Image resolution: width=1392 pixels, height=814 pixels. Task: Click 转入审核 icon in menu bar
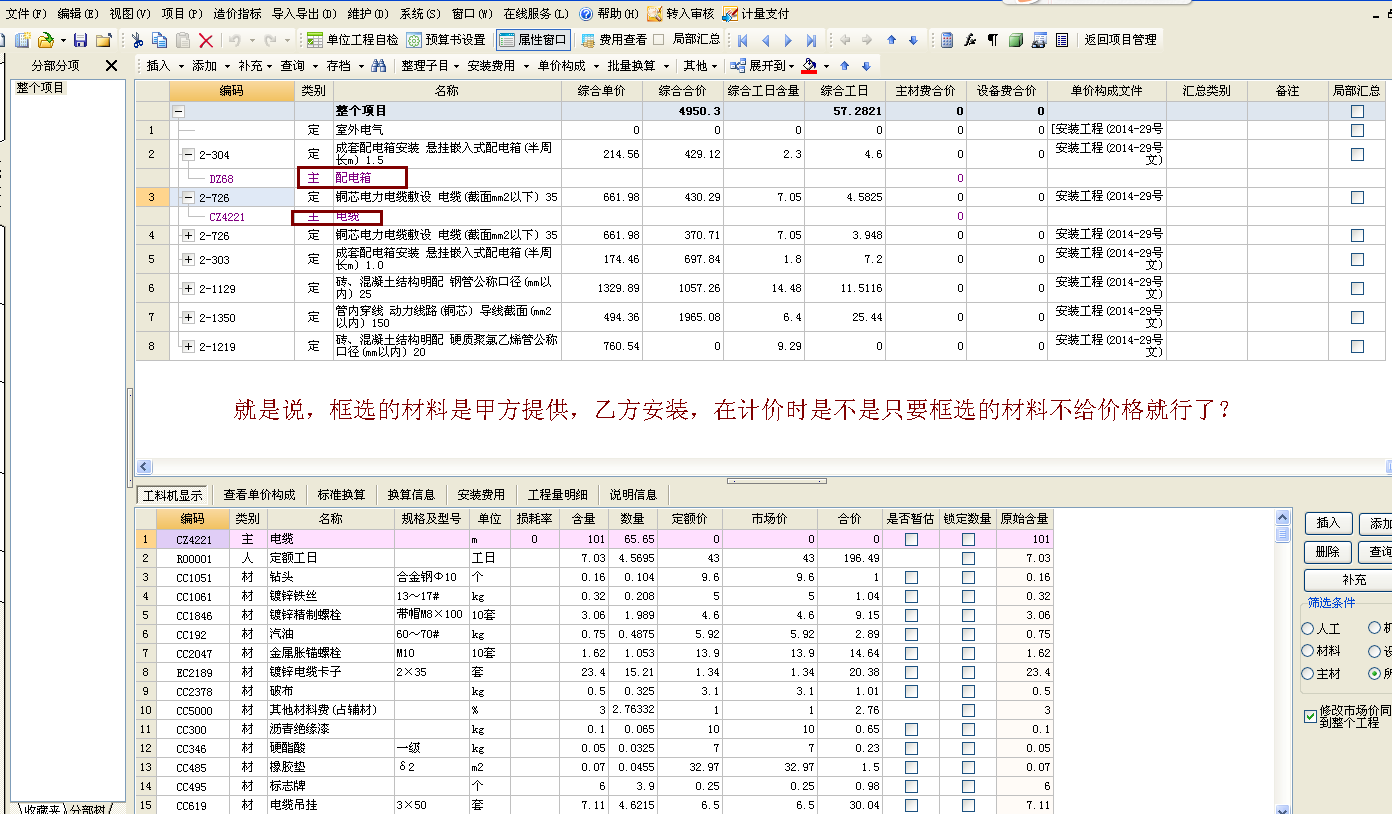(x=655, y=14)
